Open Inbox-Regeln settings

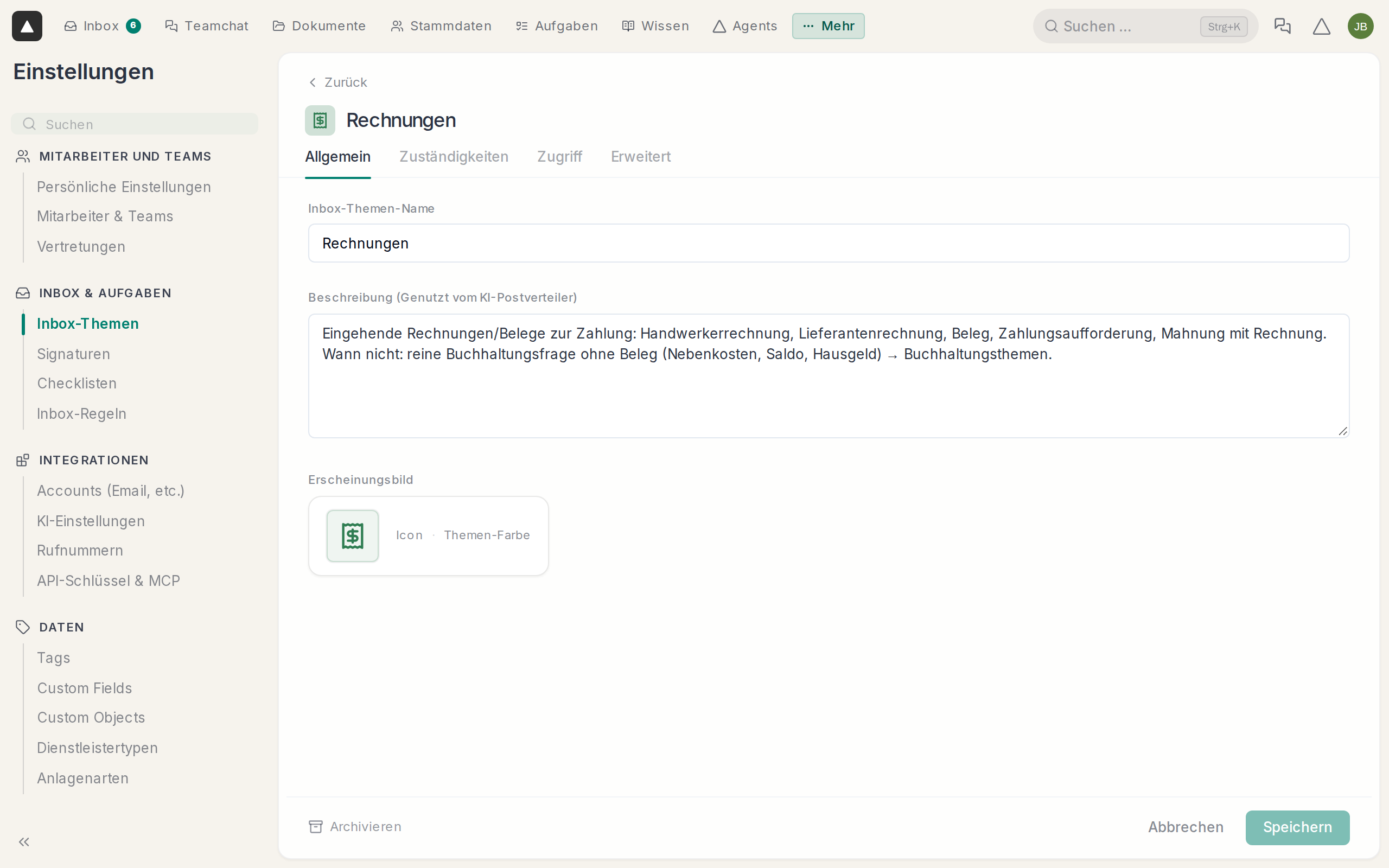click(x=81, y=414)
